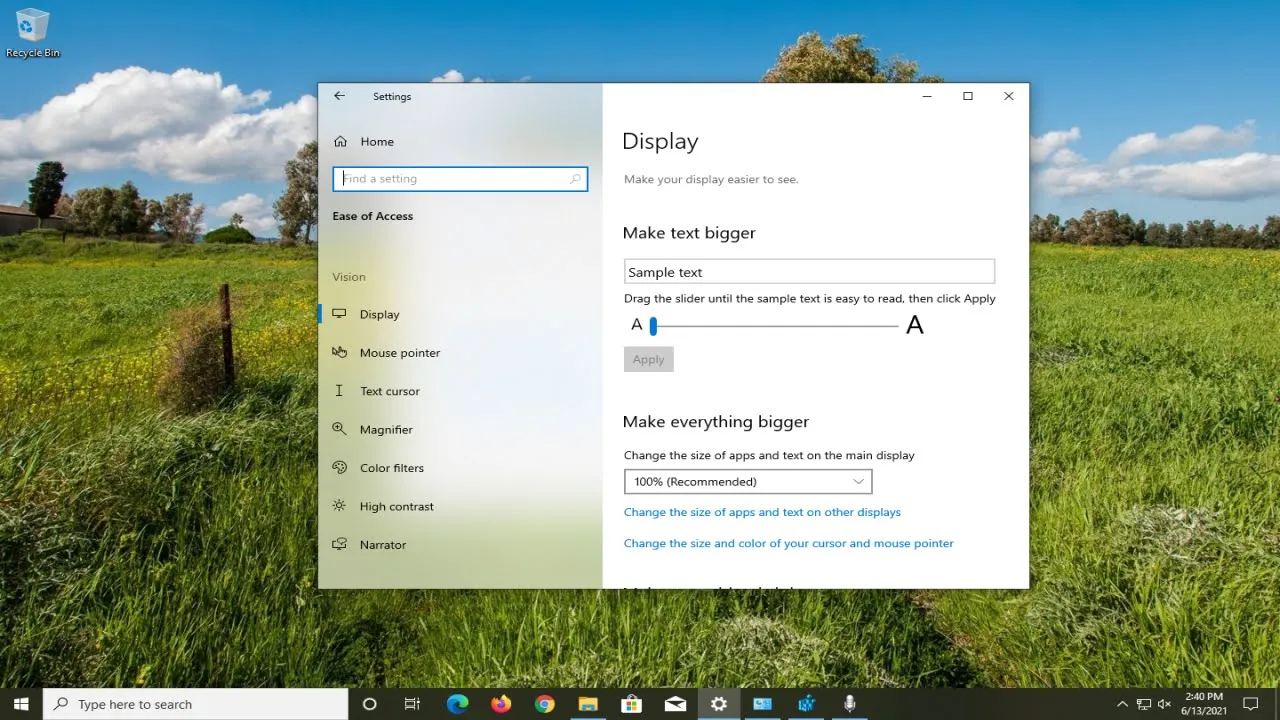Open Cortana from the taskbar circle

click(369, 704)
